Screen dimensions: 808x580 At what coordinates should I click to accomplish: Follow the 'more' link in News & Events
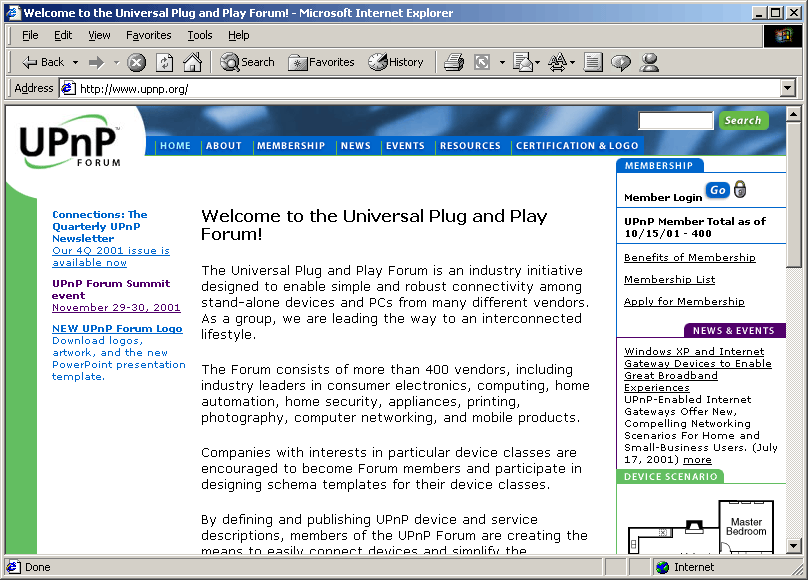pyautogui.click(x=697, y=459)
